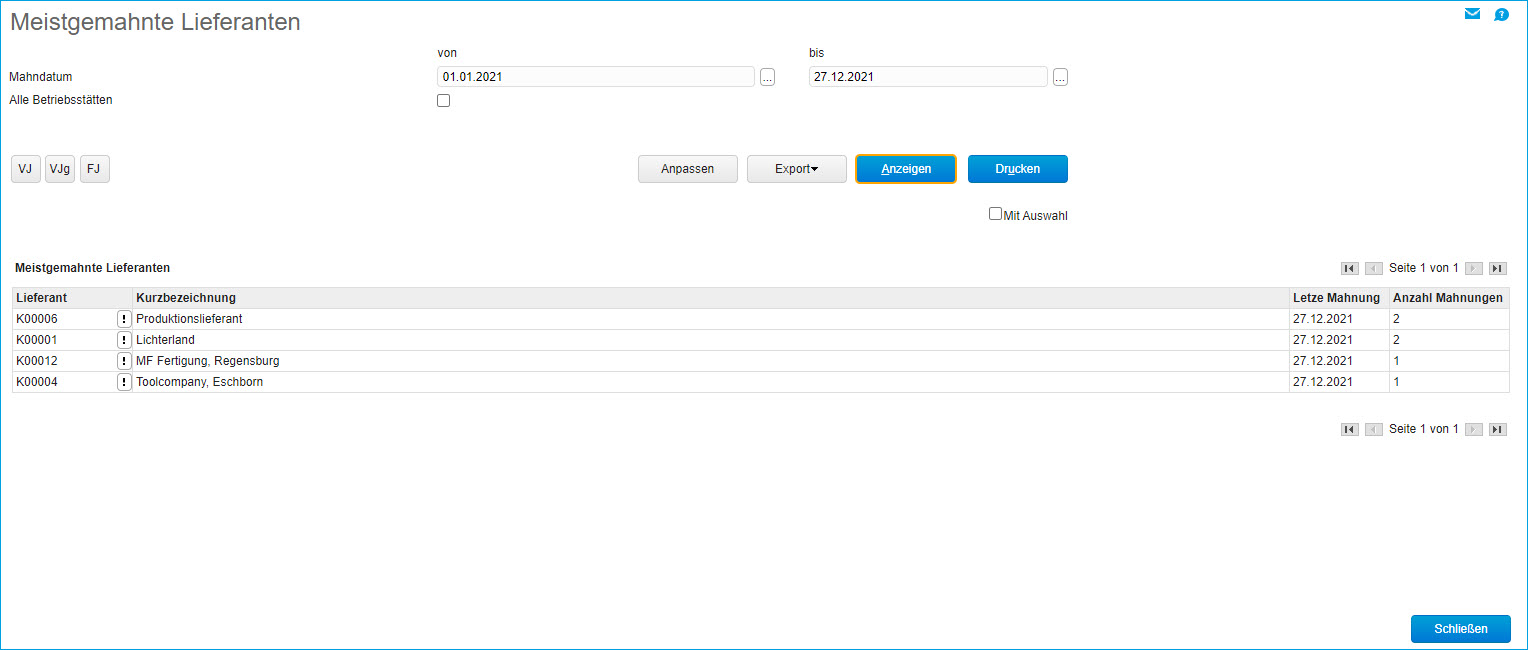Go to previous page in bottom pager
This screenshot has height=650, width=1528.
(x=1374, y=429)
